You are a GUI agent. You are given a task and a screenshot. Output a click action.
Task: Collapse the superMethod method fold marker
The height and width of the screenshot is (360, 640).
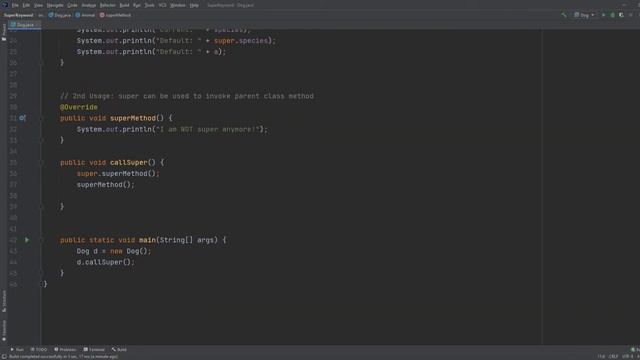(x=42, y=118)
